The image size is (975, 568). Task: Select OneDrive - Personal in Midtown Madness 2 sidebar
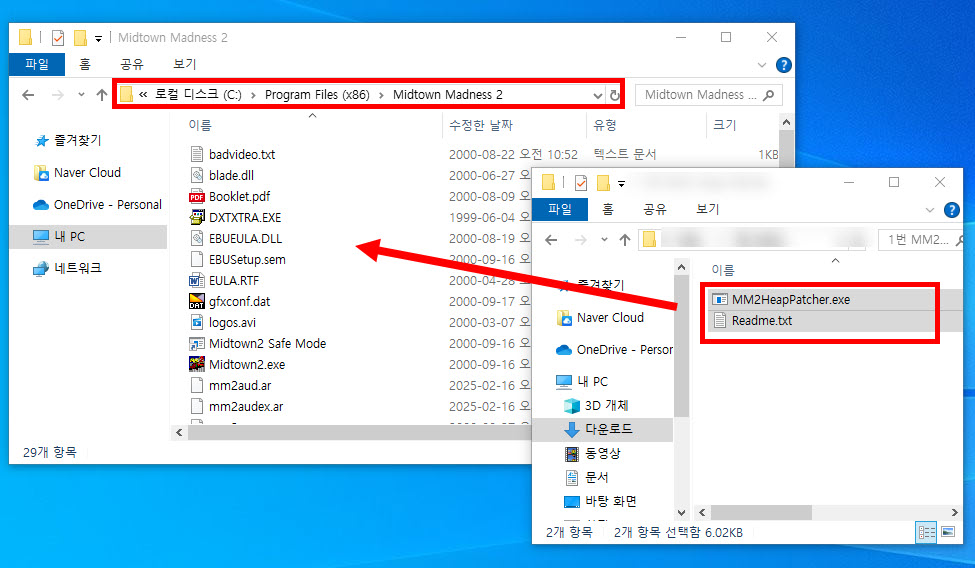point(97,205)
